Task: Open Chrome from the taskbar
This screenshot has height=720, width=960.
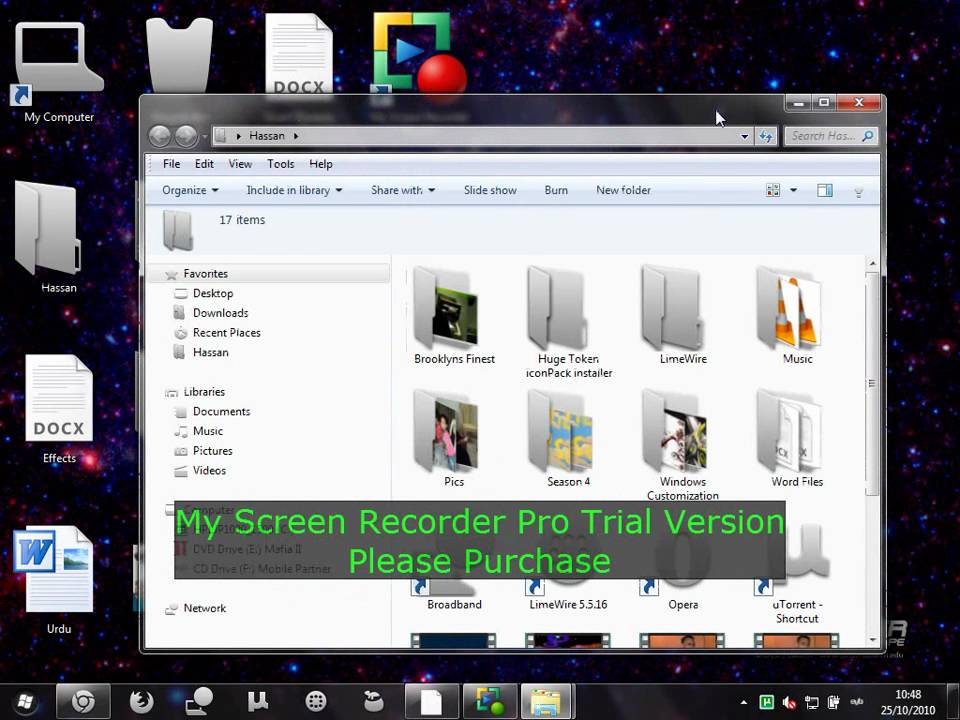Action: pyautogui.click(x=83, y=702)
